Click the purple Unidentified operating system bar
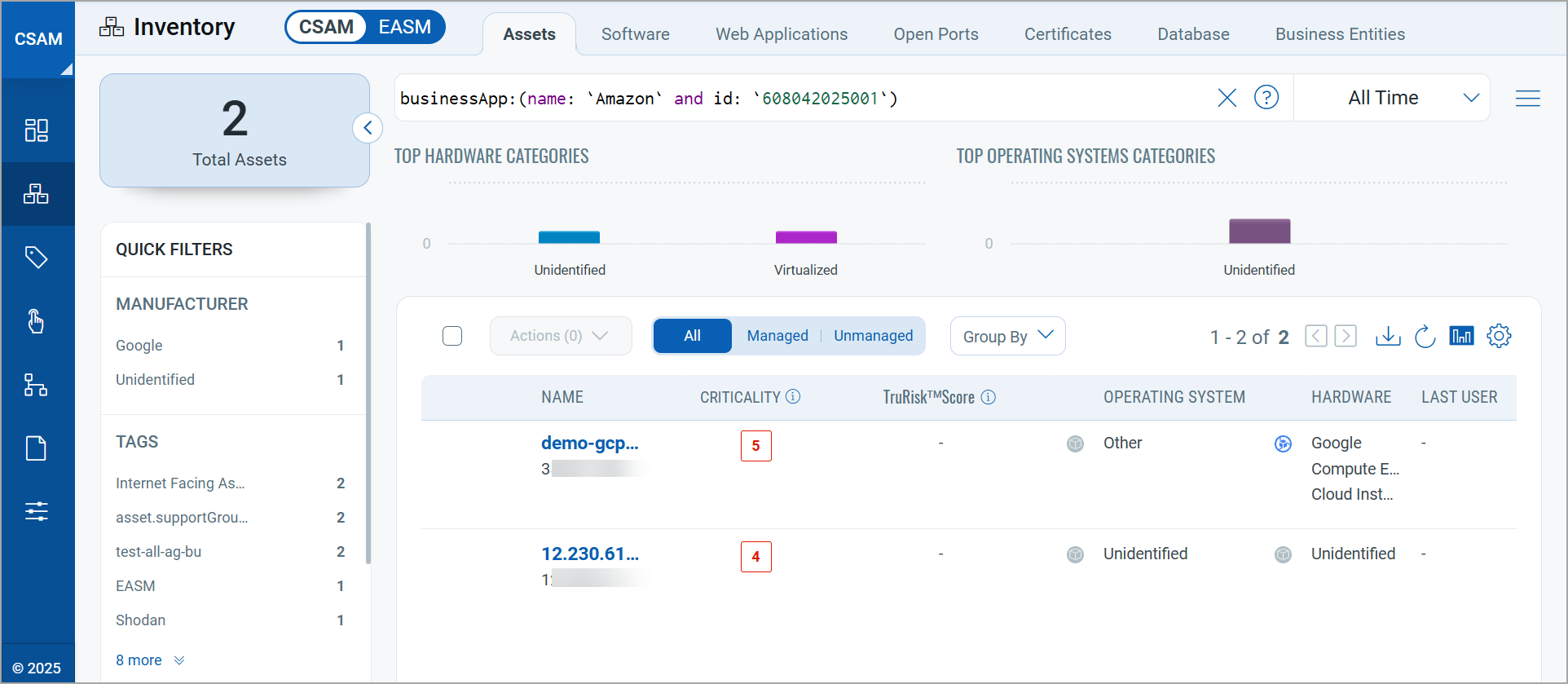Viewport: 1568px width, 684px height. [x=1259, y=232]
